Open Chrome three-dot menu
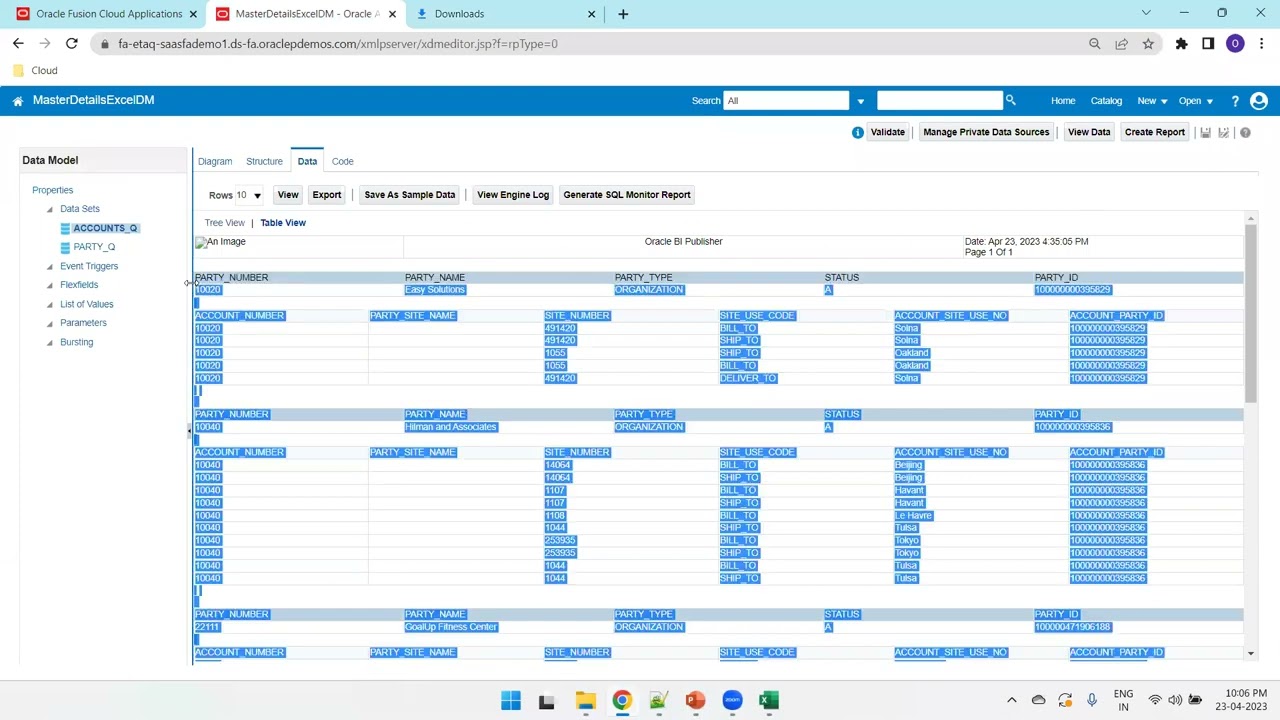 (x=1262, y=44)
